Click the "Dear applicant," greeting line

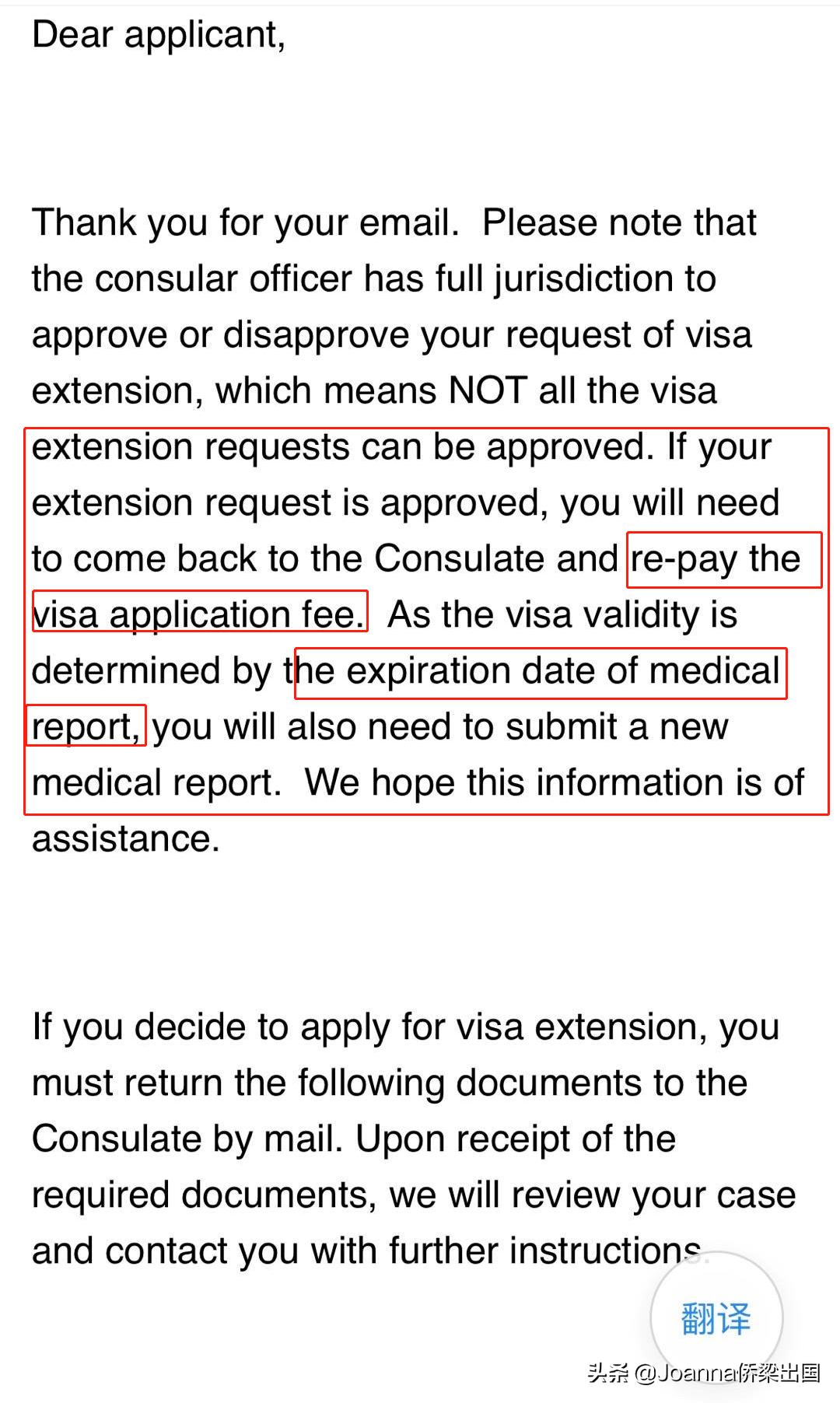(x=159, y=35)
